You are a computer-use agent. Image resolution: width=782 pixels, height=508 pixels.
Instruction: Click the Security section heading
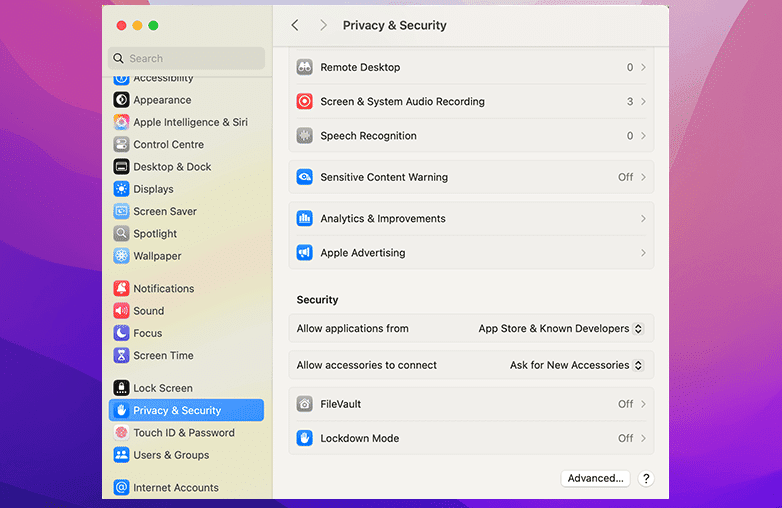(317, 300)
